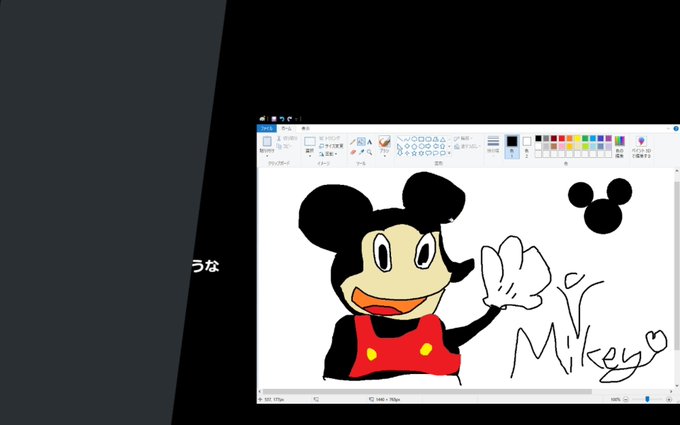This screenshot has width=680, height=425.
Task: Select the Curve shape
Action: (x=407, y=139)
